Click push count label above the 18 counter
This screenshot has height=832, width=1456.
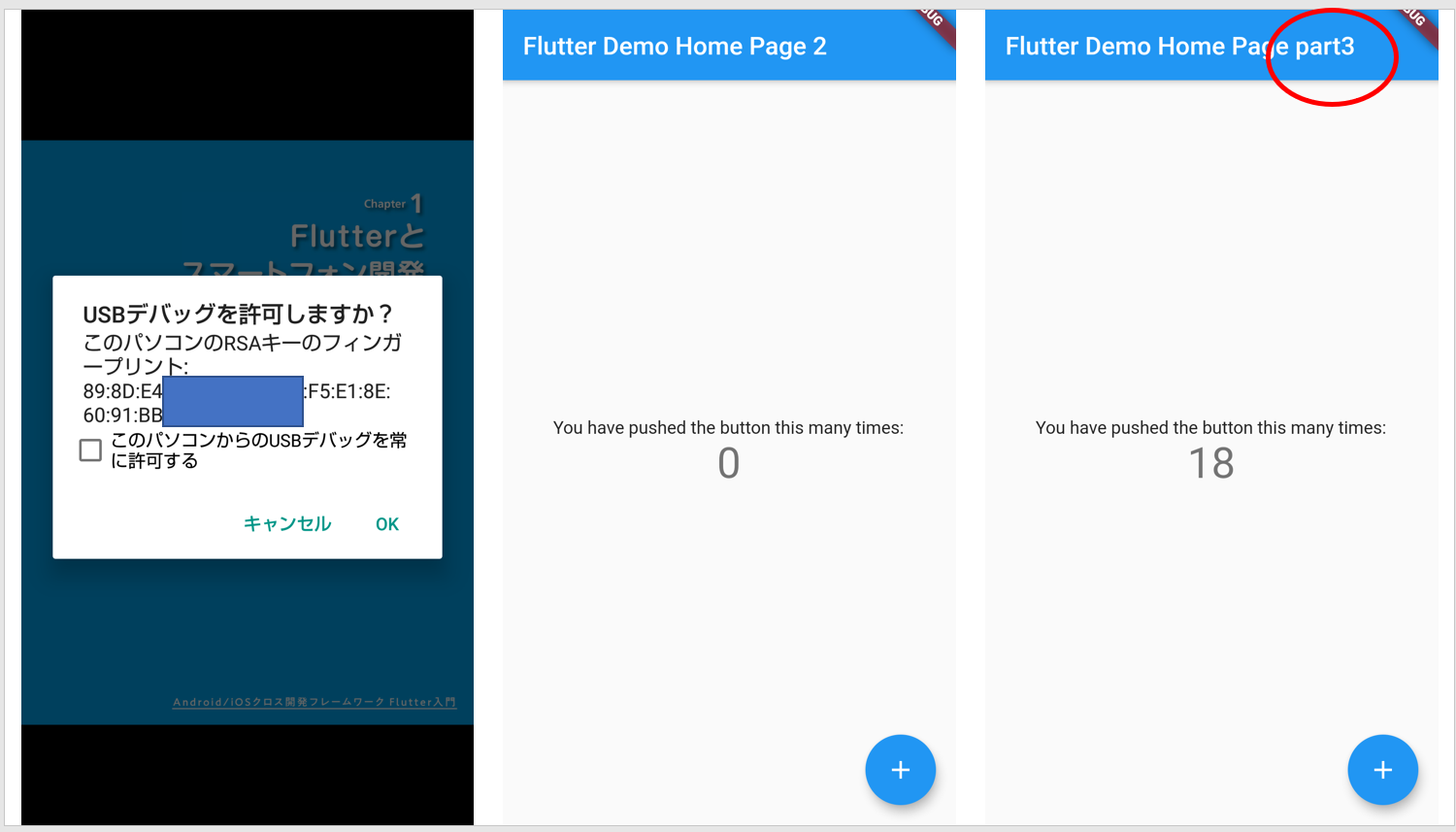1210,428
